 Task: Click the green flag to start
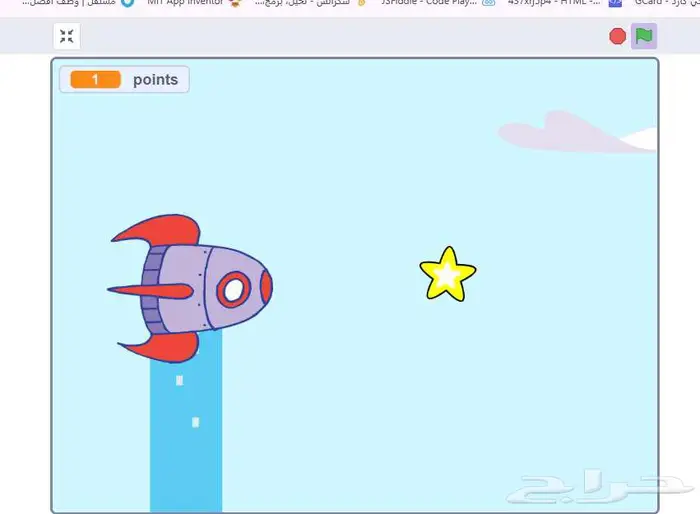(x=643, y=36)
